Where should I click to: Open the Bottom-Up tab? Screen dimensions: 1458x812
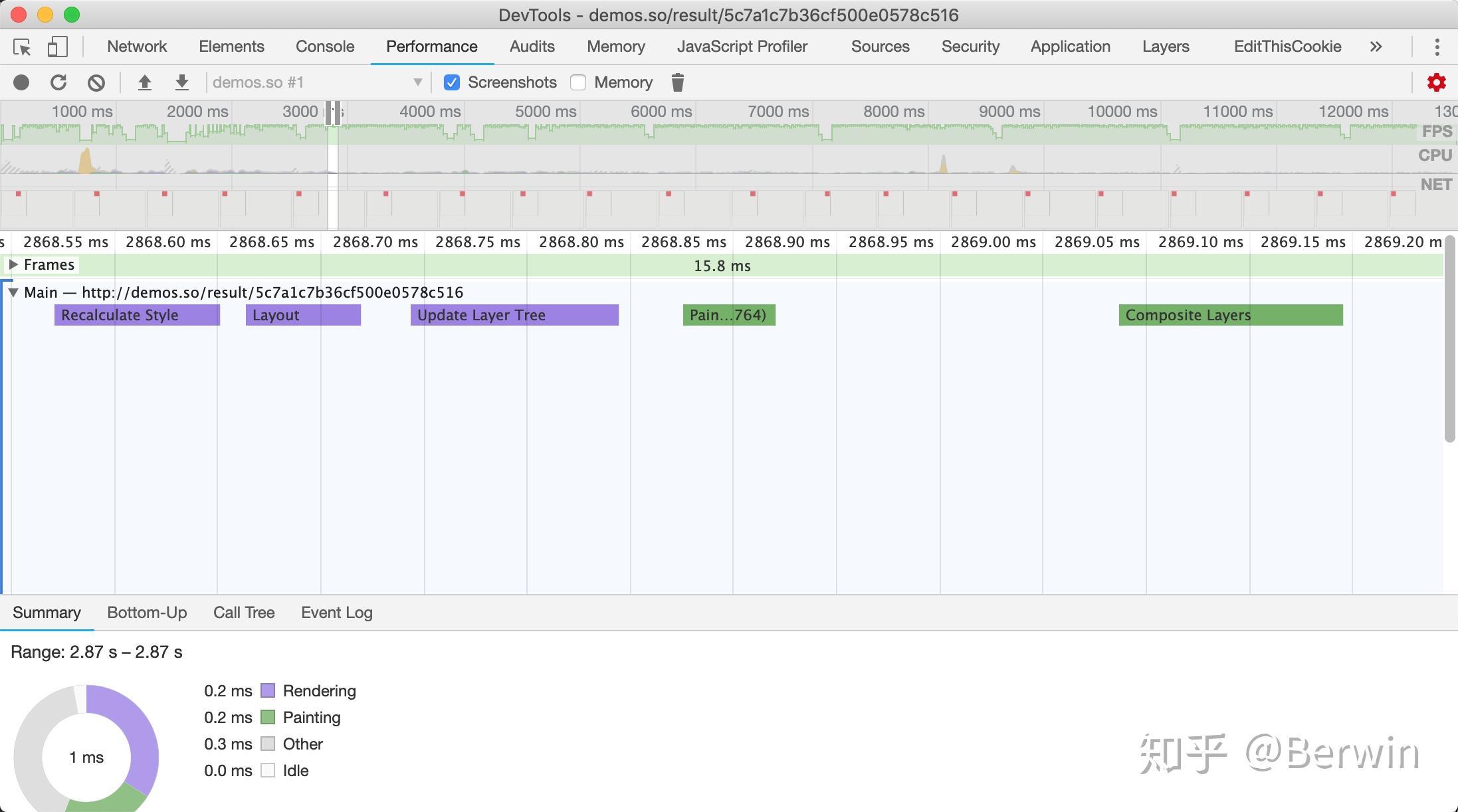147,612
